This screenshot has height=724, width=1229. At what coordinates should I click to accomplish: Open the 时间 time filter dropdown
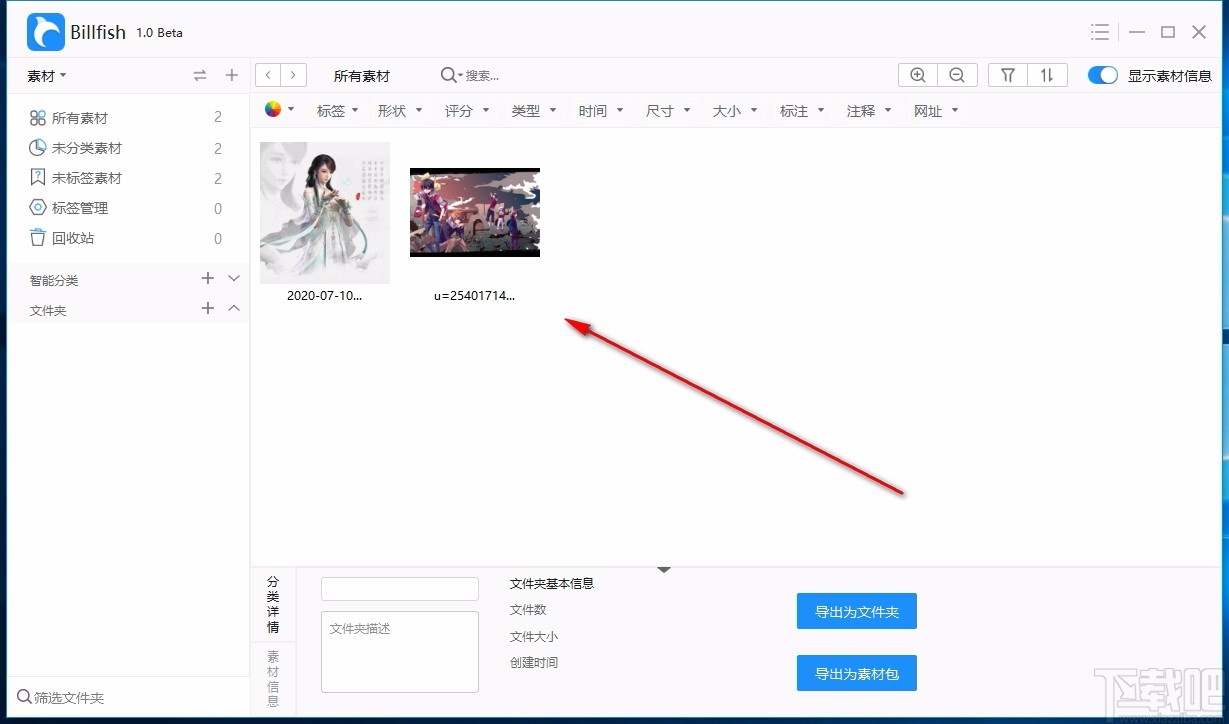click(x=600, y=110)
